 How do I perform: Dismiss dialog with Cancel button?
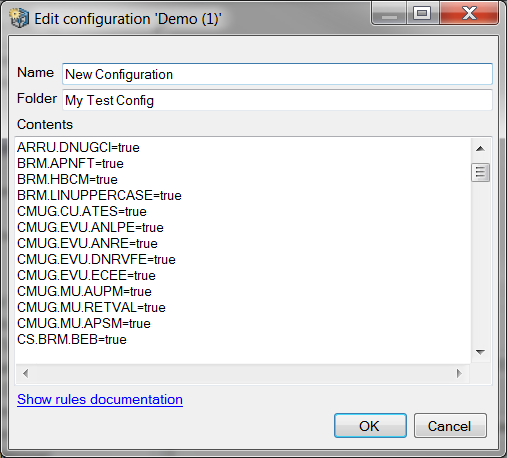coord(450,426)
